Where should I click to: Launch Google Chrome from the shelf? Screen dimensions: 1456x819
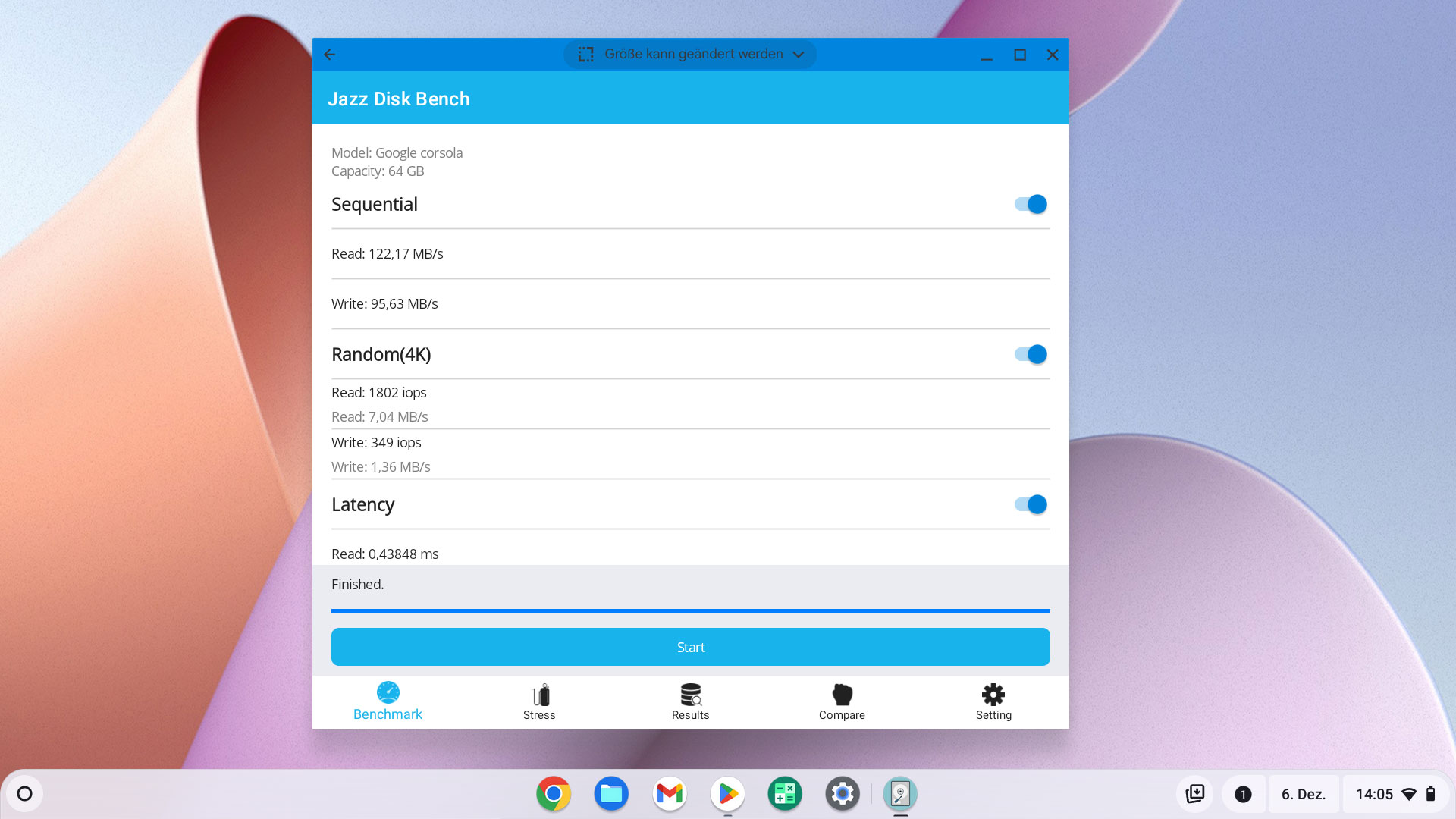click(x=554, y=794)
